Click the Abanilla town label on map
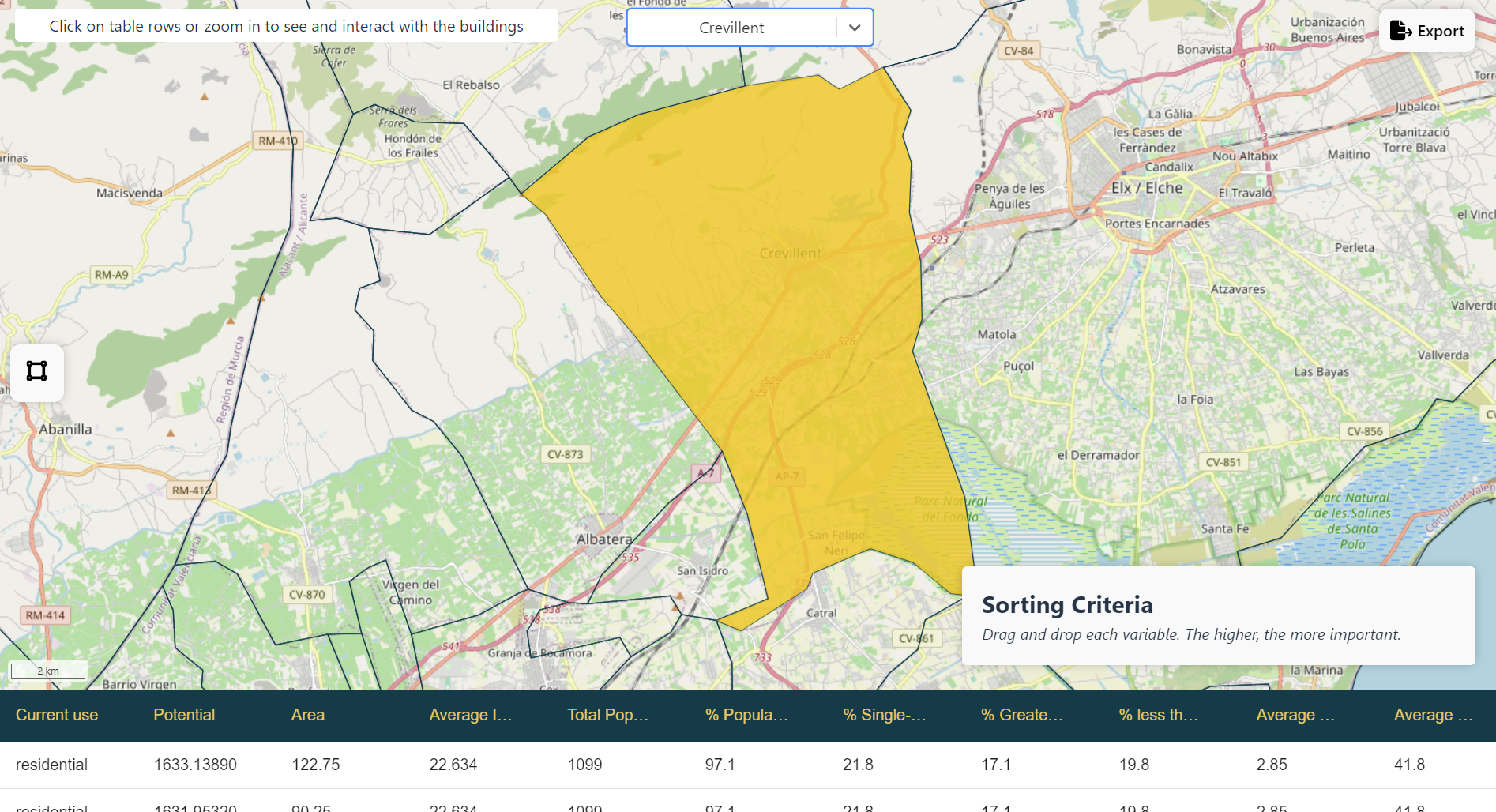This screenshot has width=1496, height=812. click(66, 430)
